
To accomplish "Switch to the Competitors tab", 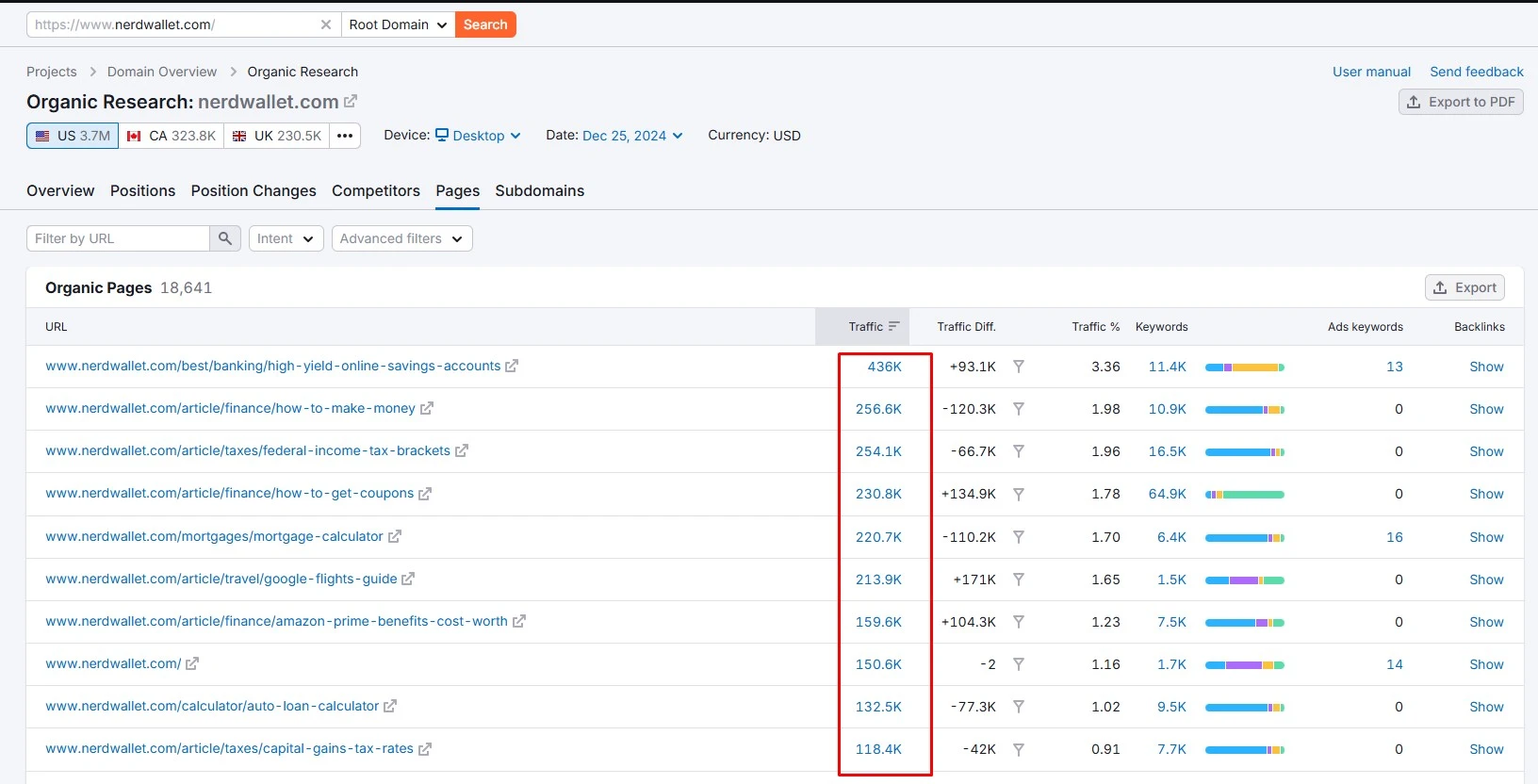I will tap(376, 190).
